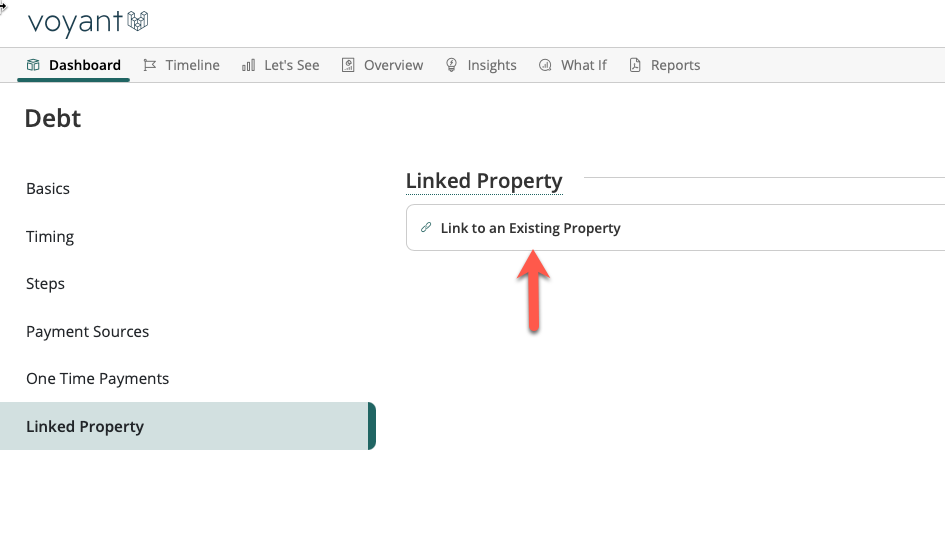945x559 pixels.
Task: Click Link to an Existing Property text
Action: 530,228
